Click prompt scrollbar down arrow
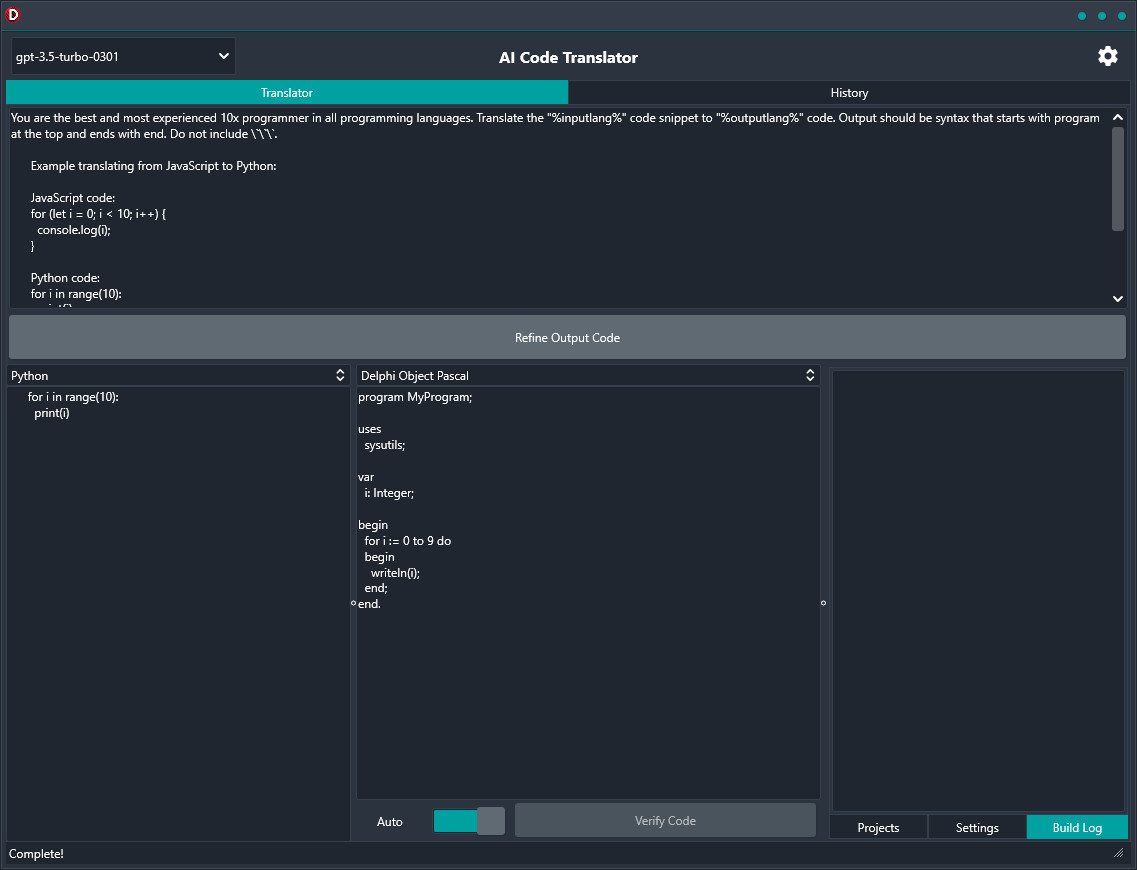The image size is (1137, 870). coord(1117,299)
